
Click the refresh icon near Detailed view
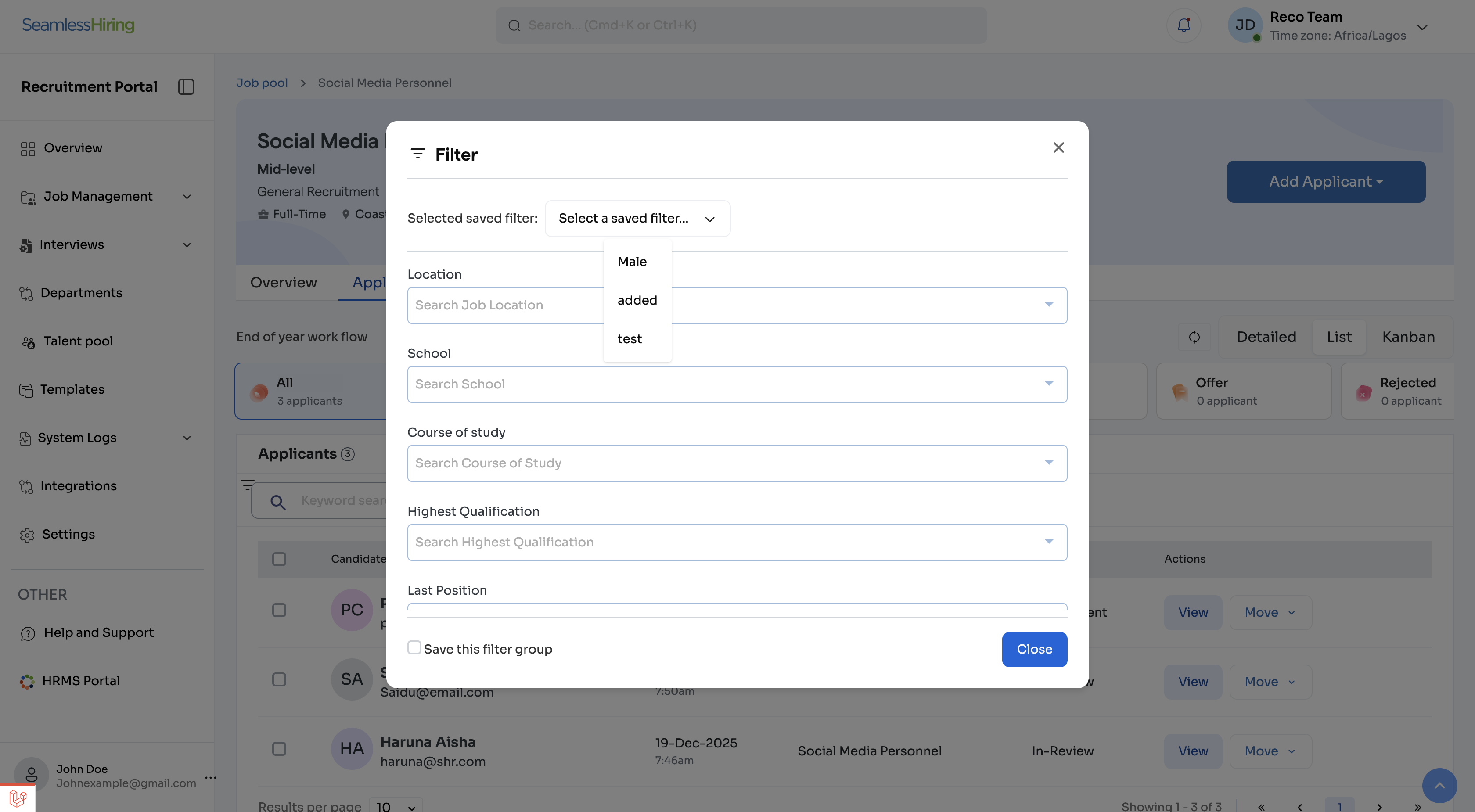click(1194, 337)
